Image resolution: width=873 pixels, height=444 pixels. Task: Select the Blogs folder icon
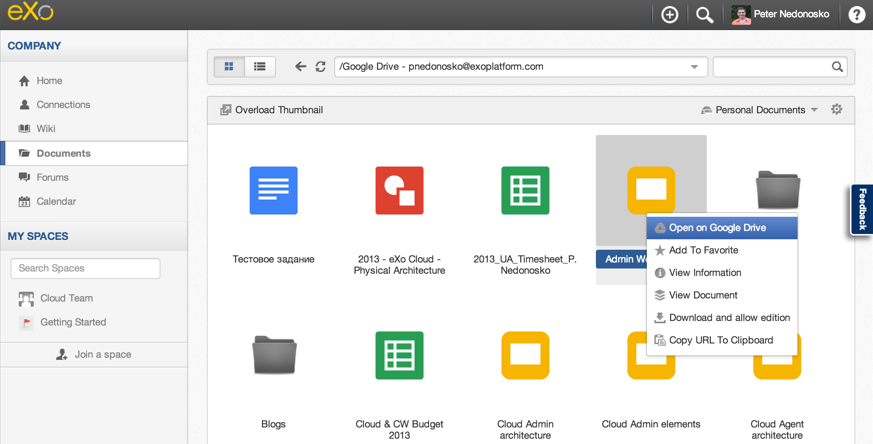coord(273,355)
